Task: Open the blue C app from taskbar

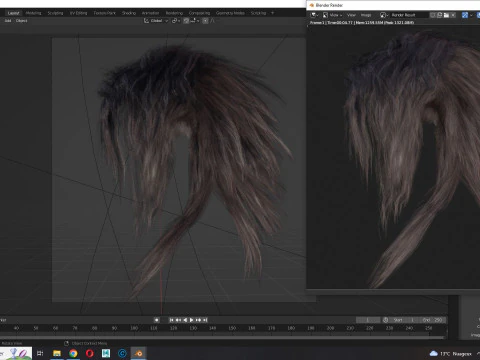Action: pos(122,353)
